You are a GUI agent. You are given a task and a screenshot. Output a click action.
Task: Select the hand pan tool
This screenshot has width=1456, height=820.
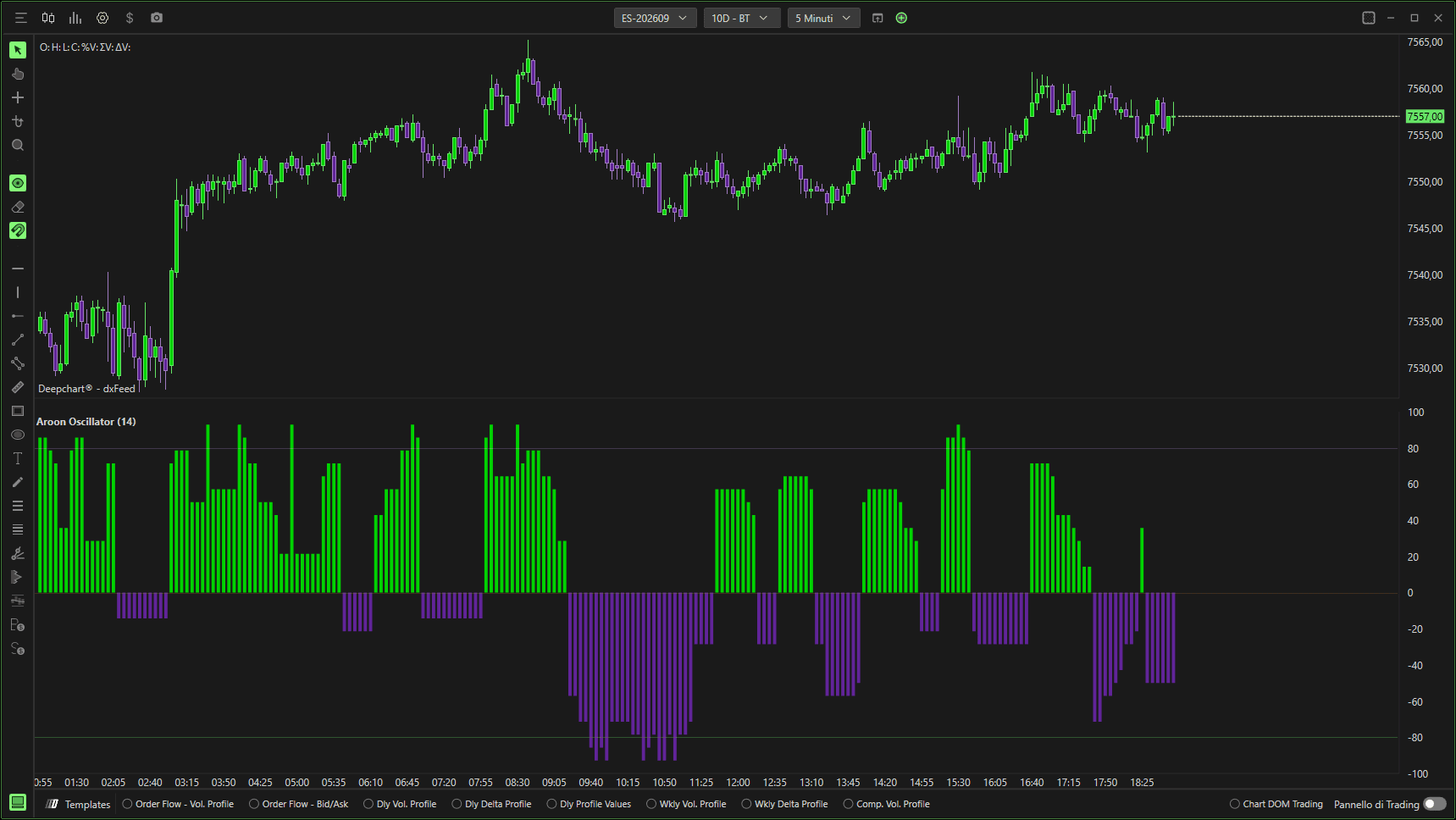click(18, 74)
